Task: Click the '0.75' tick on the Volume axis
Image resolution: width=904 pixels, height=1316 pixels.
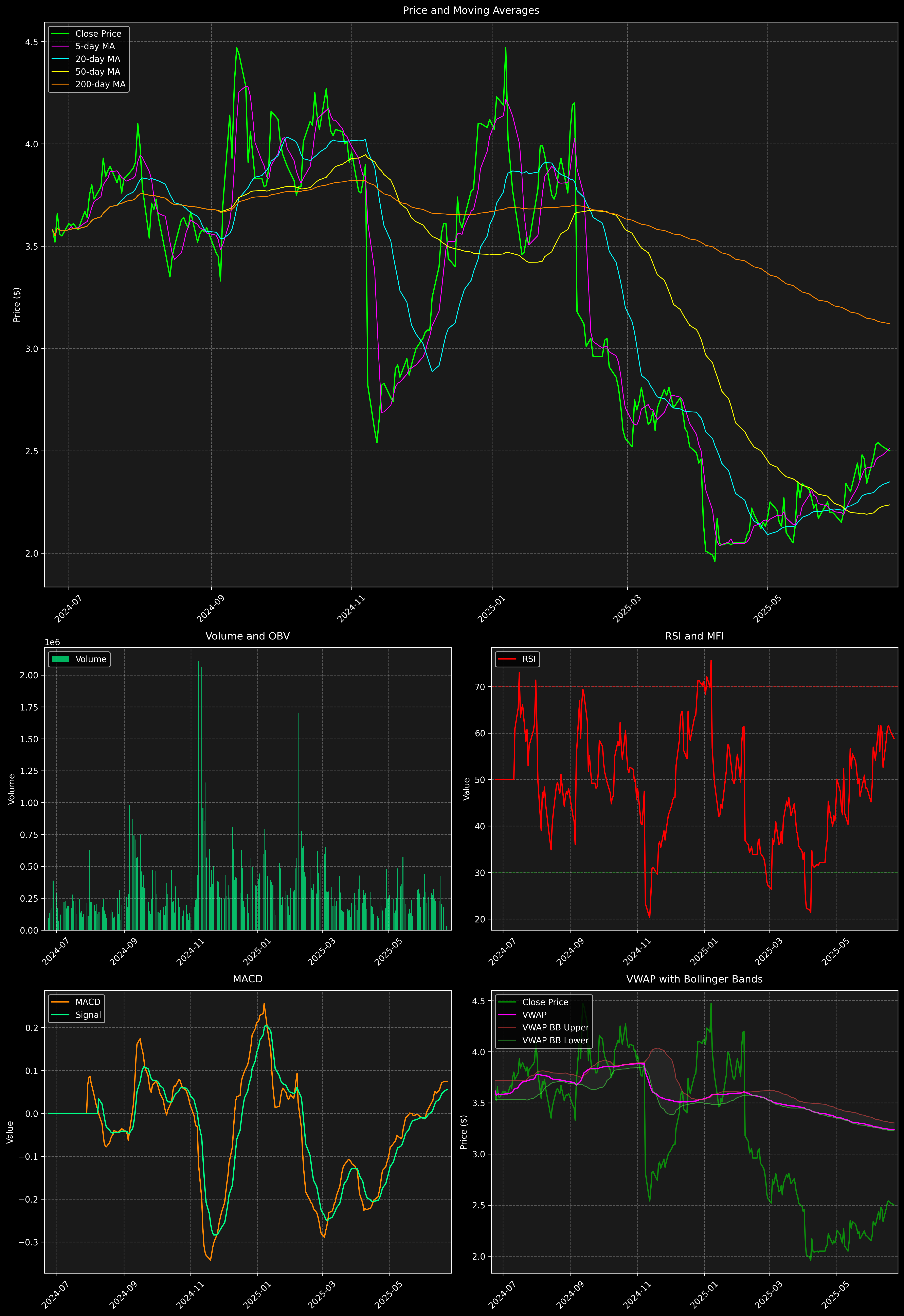Action: (x=29, y=835)
